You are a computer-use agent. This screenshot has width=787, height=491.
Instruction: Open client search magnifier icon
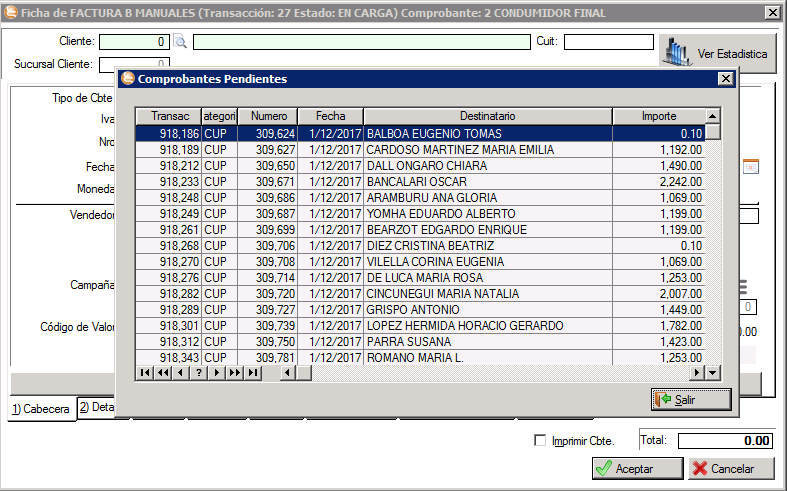pos(180,42)
